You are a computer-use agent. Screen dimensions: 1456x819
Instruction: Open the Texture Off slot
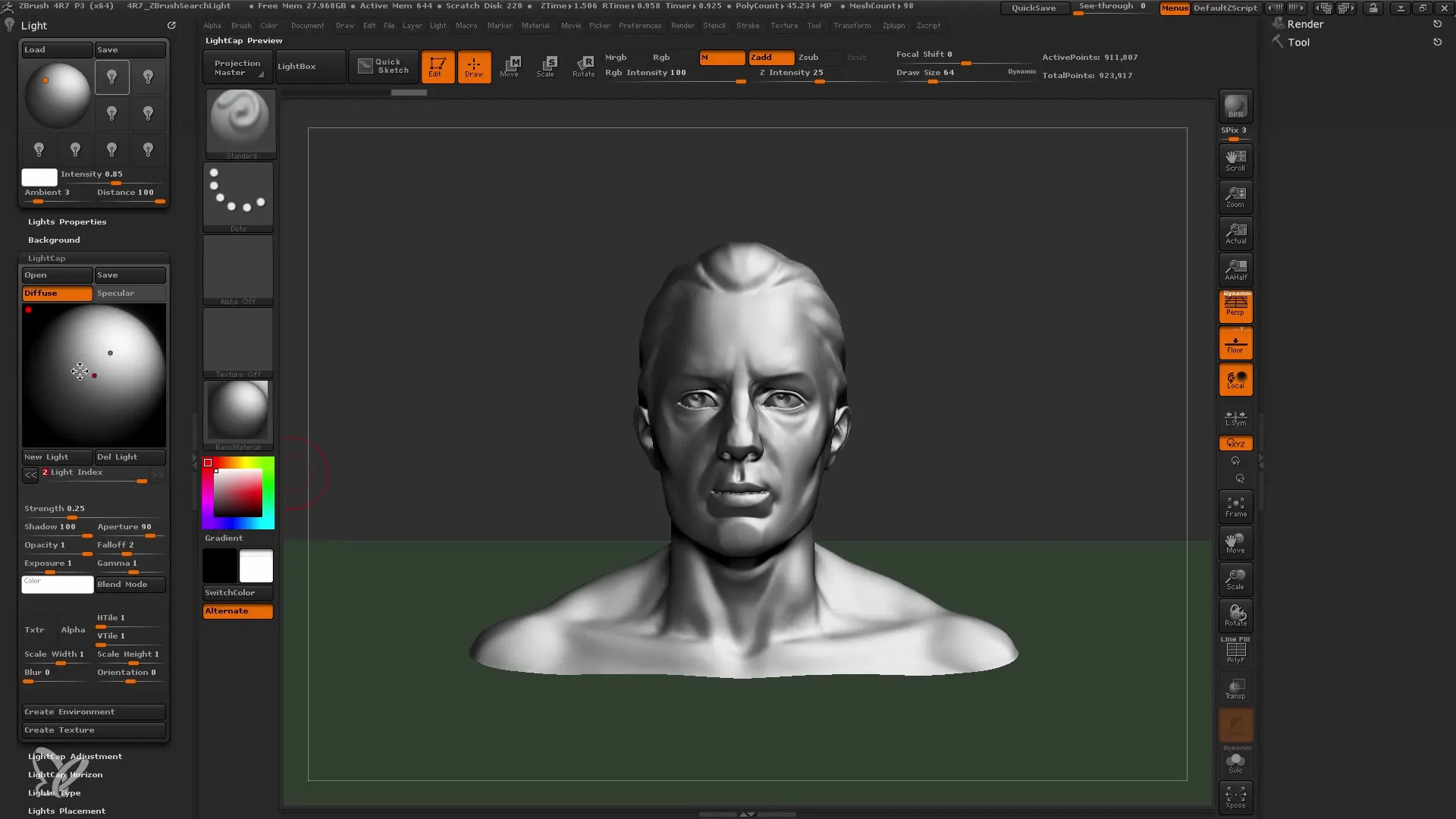(x=238, y=342)
